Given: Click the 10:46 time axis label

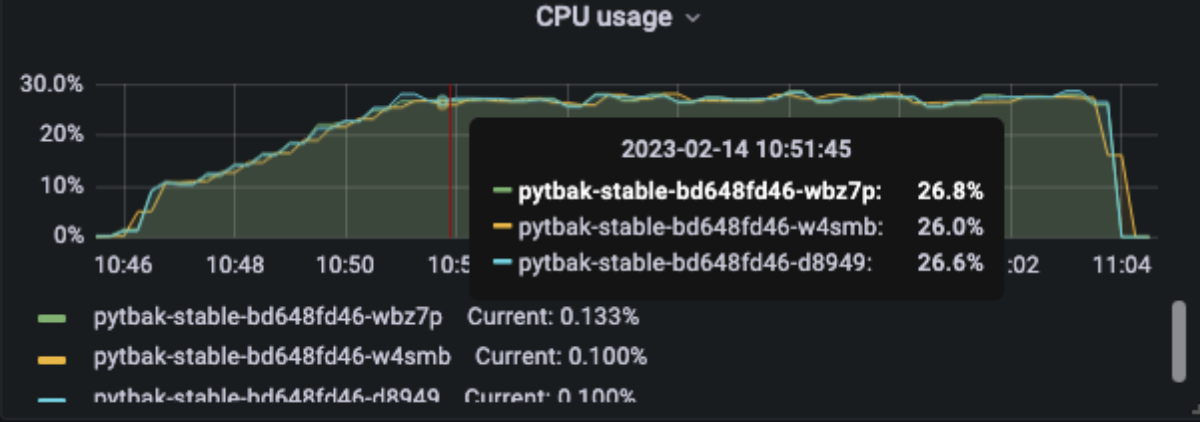Looking at the screenshot, I should pos(122,265).
